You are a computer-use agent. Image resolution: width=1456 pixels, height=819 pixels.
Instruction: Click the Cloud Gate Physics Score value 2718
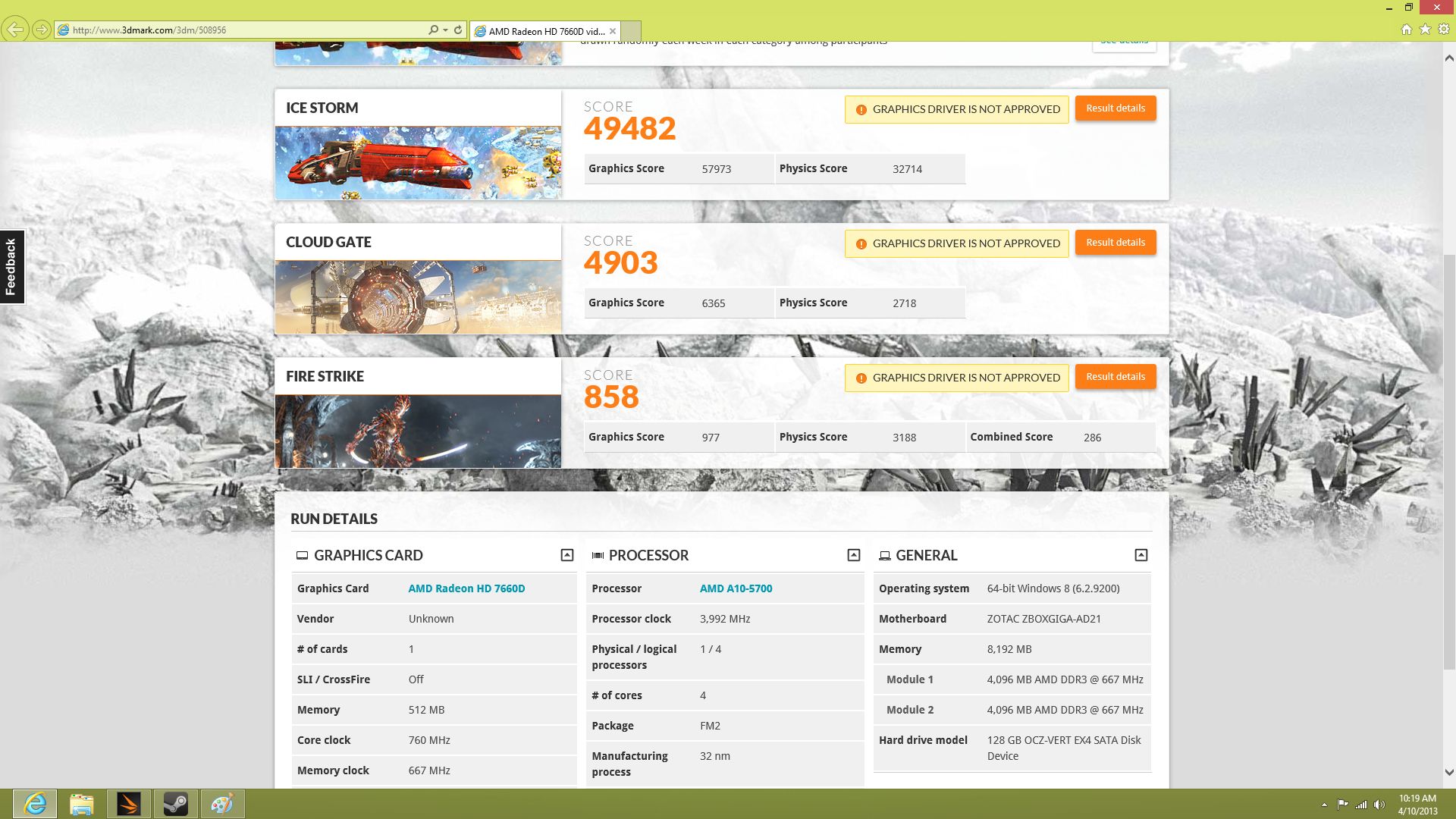[x=905, y=303]
